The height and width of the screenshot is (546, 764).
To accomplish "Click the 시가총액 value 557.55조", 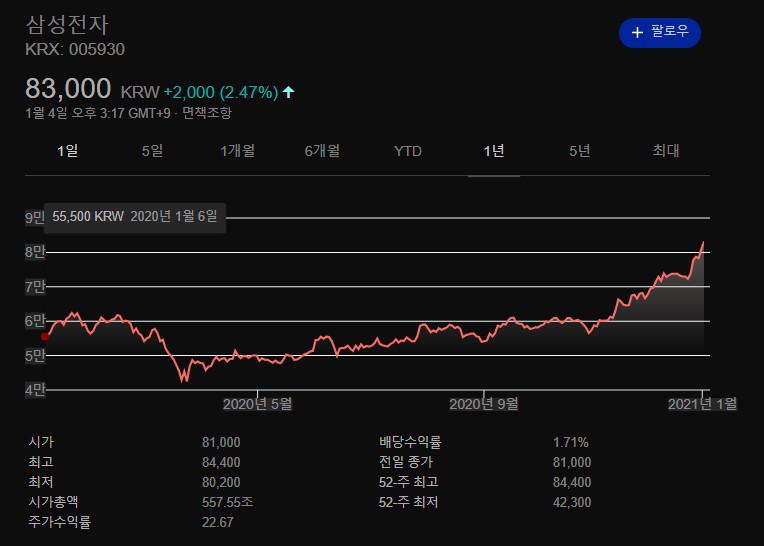I will (228, 502).
